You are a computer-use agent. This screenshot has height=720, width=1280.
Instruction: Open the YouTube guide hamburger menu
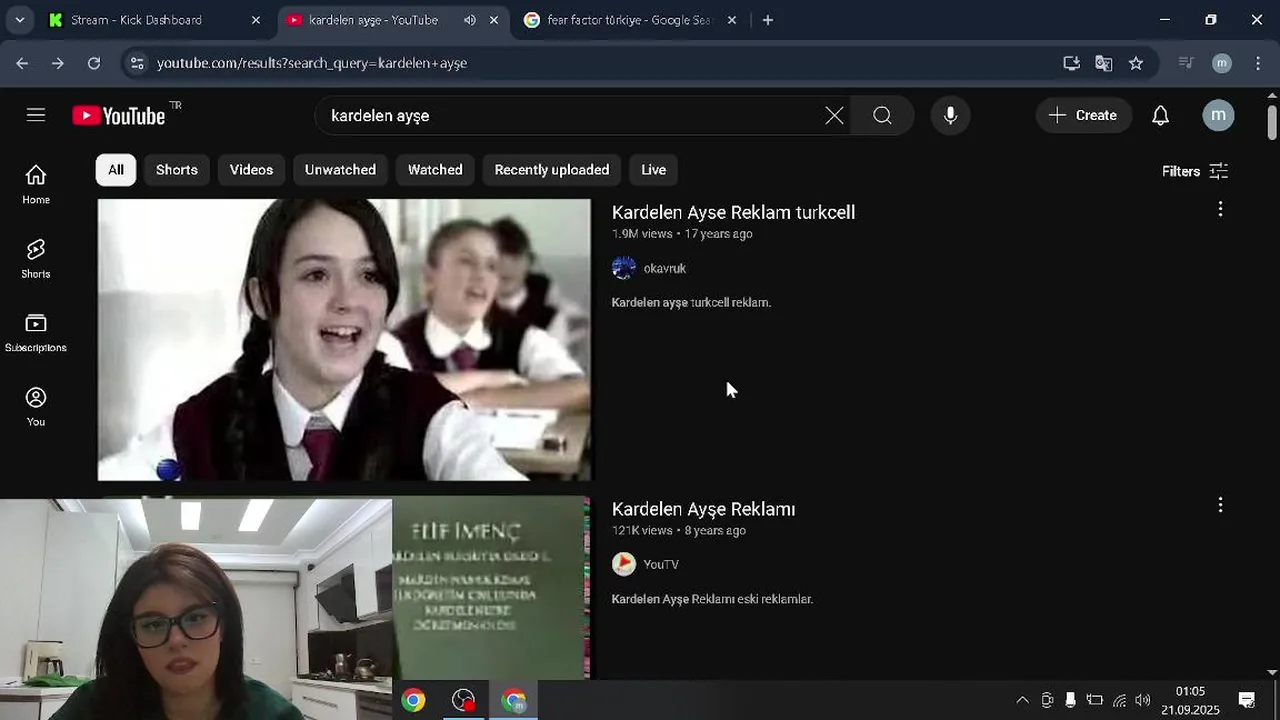36,115
